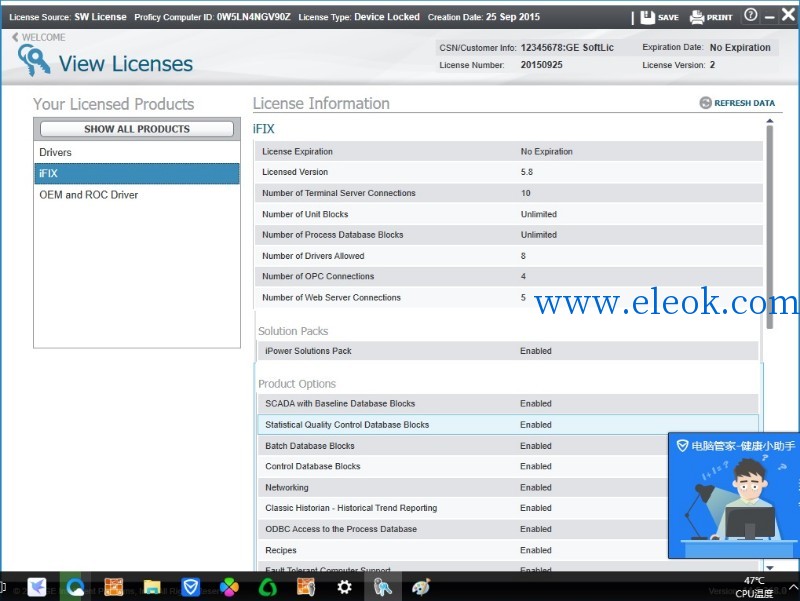Image resolution: width=800 pixels, height=601 pixels.
Task: Select Drivers in licensed products list
Action: [x=137, y=152]
